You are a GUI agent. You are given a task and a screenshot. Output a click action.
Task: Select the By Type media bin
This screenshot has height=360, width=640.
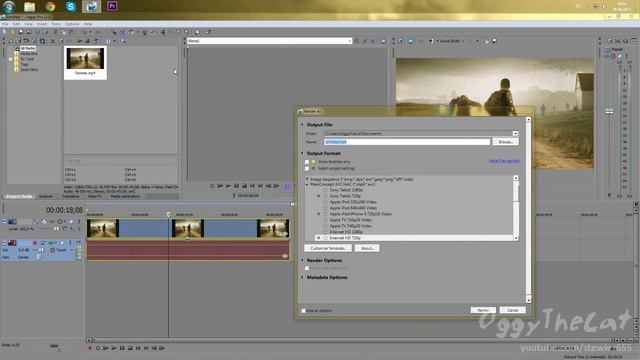[x=27, y=59]
